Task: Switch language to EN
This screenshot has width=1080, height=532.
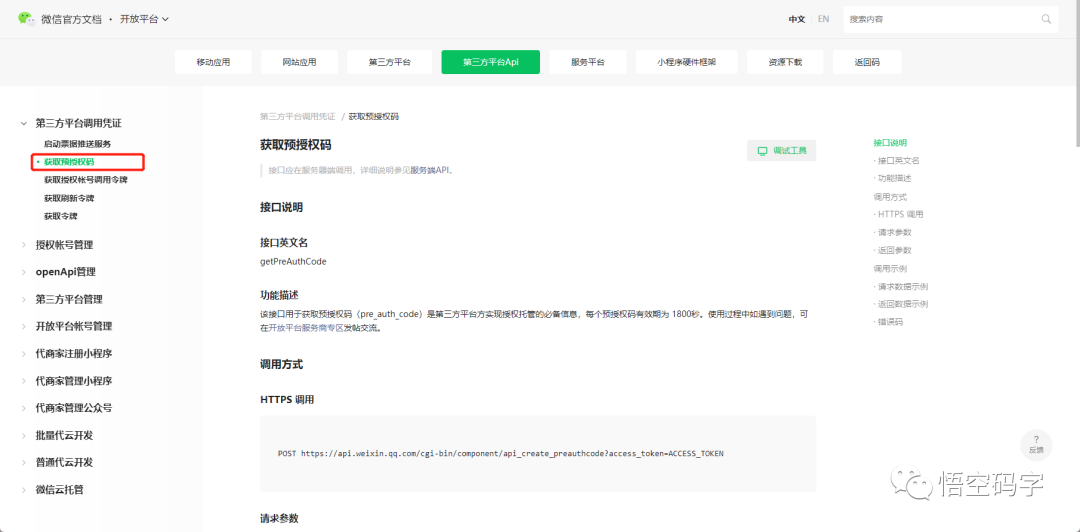Action: coord(823,19)
